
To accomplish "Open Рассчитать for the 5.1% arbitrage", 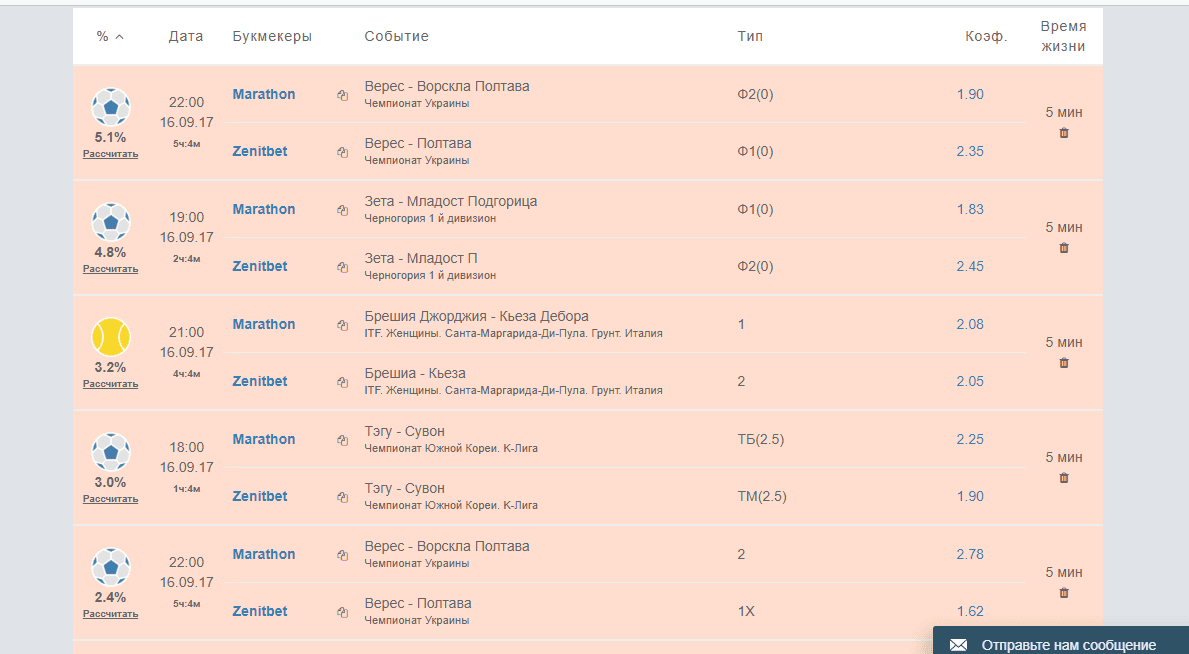I will click(x=111, y=154).
